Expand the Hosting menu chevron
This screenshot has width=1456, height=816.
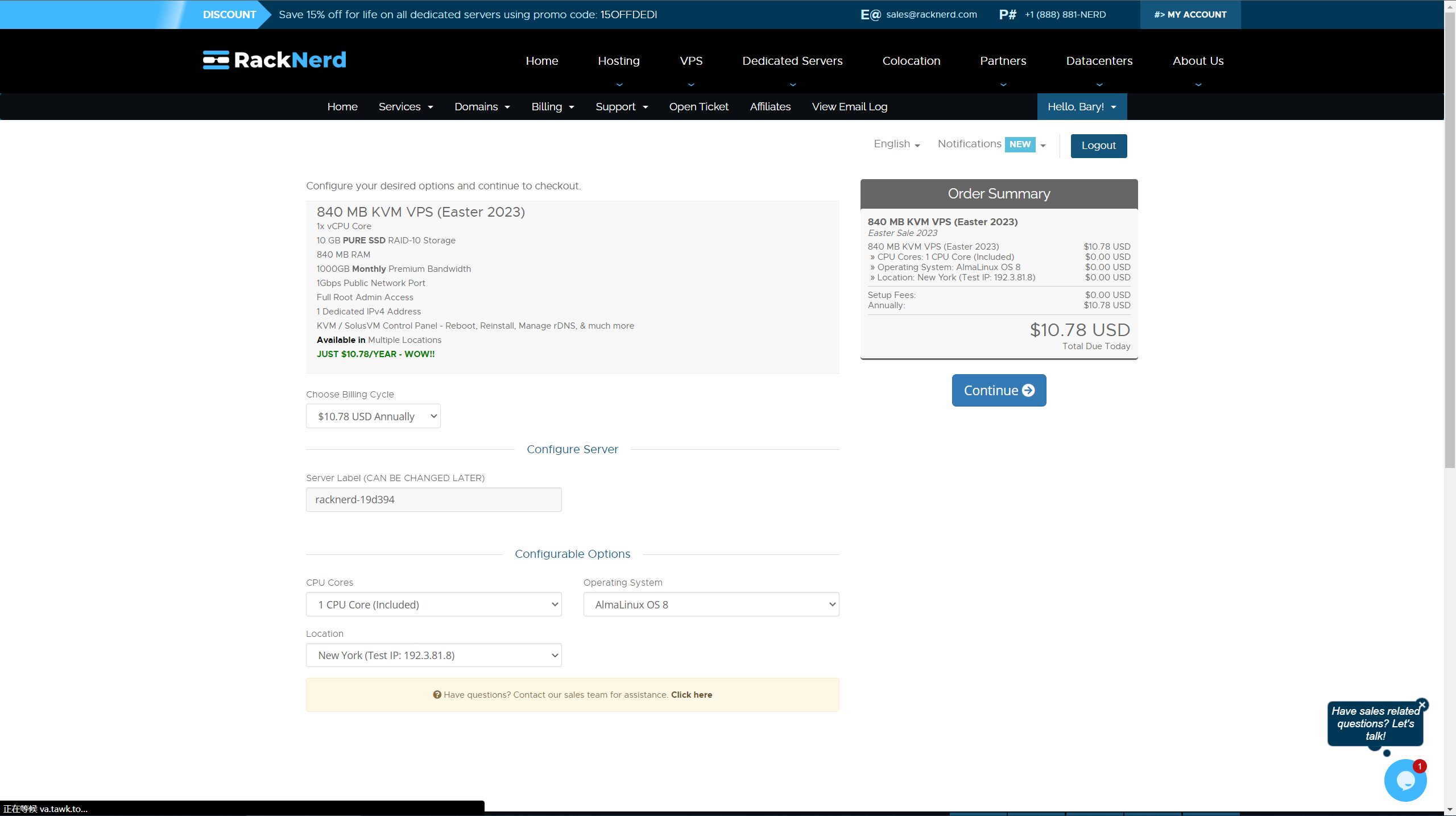point(619,85)
